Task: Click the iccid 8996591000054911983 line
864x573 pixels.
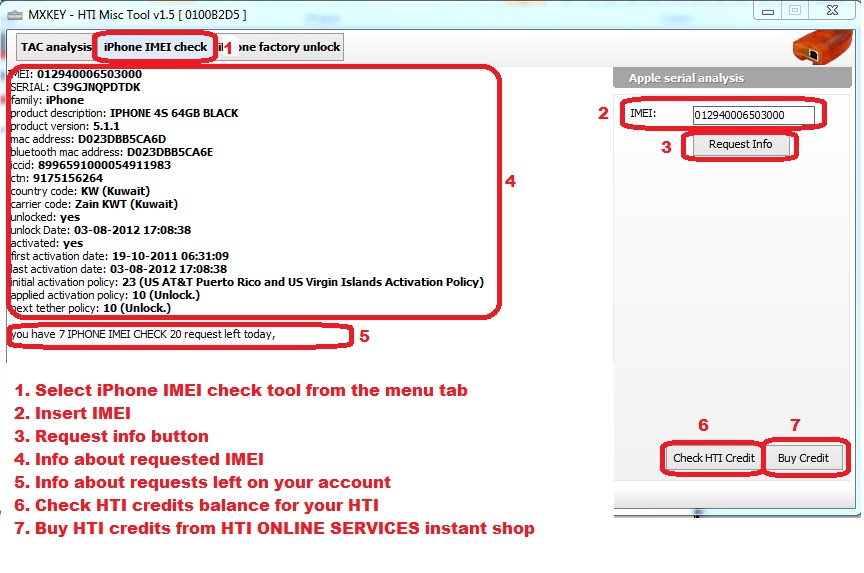Action: (91, 165)
